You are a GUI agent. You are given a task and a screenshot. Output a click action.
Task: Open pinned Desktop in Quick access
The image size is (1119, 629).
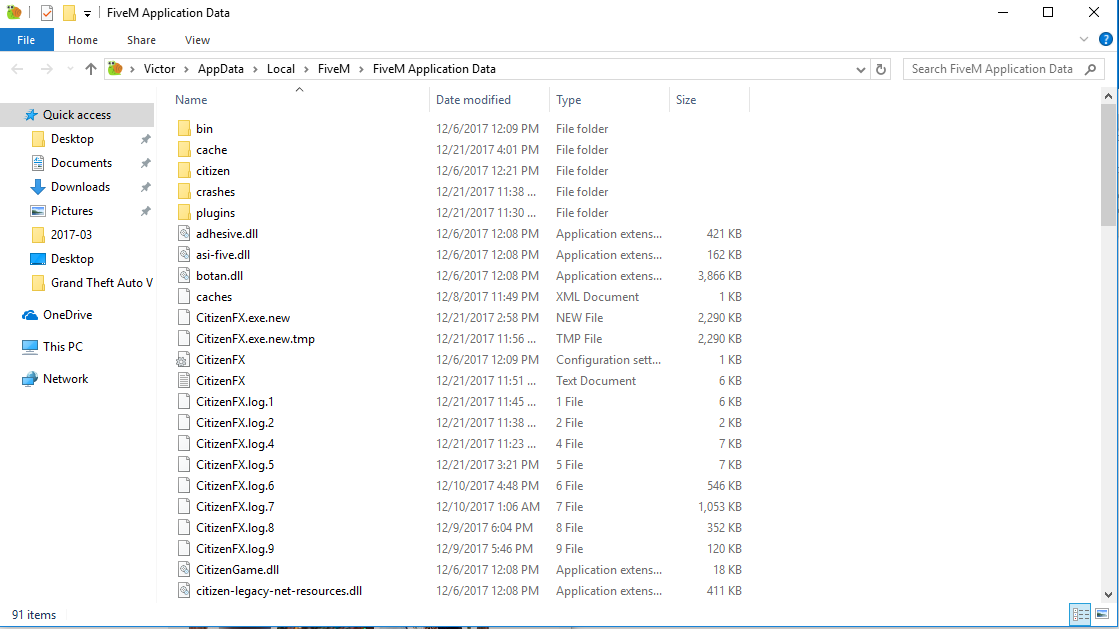click(72, 139)
